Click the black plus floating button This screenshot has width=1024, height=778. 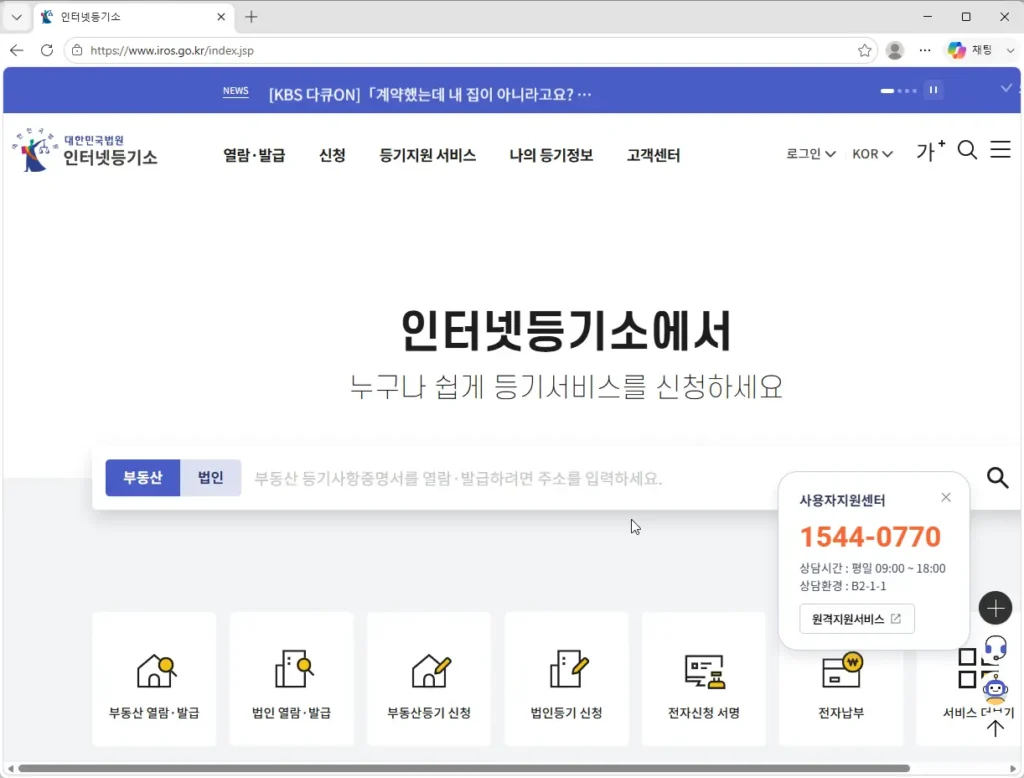click(x=995, y=608)
